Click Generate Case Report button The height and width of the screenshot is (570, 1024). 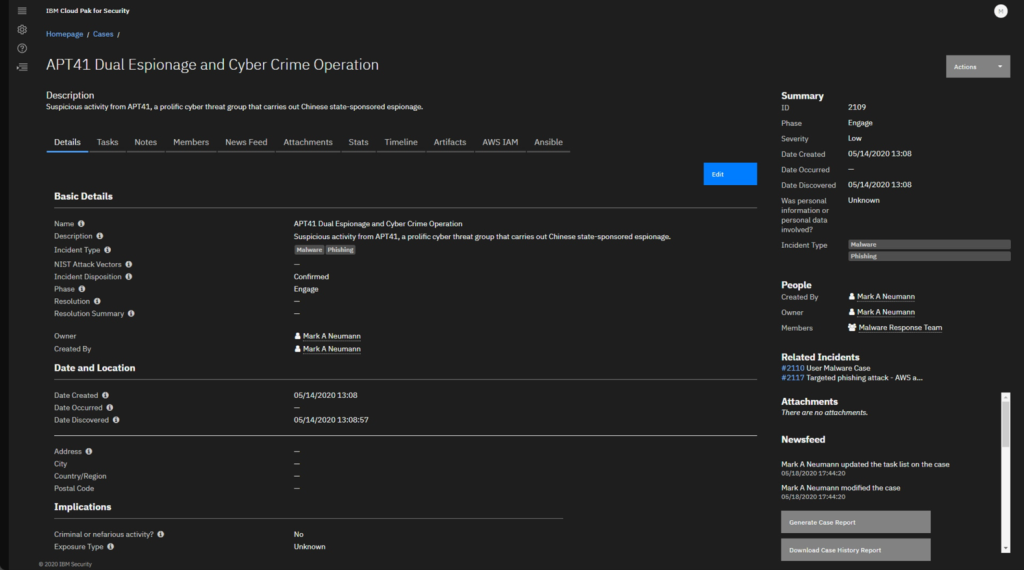point(856,522)
